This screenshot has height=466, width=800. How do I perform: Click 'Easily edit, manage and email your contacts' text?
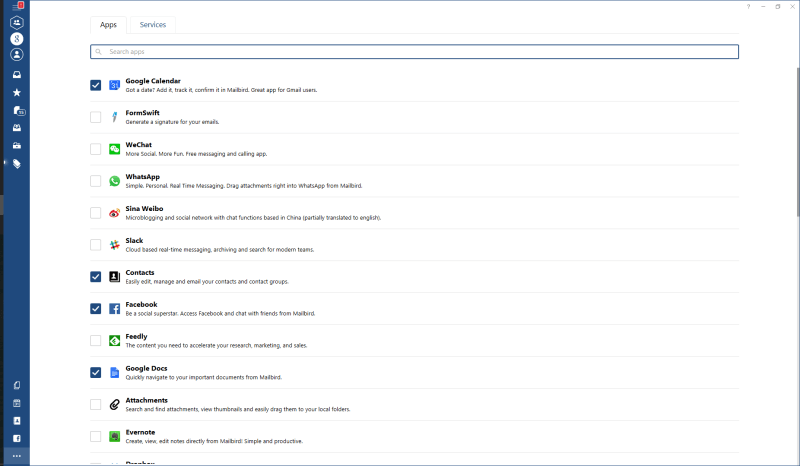pyautogui.click(x=207, y=282)
